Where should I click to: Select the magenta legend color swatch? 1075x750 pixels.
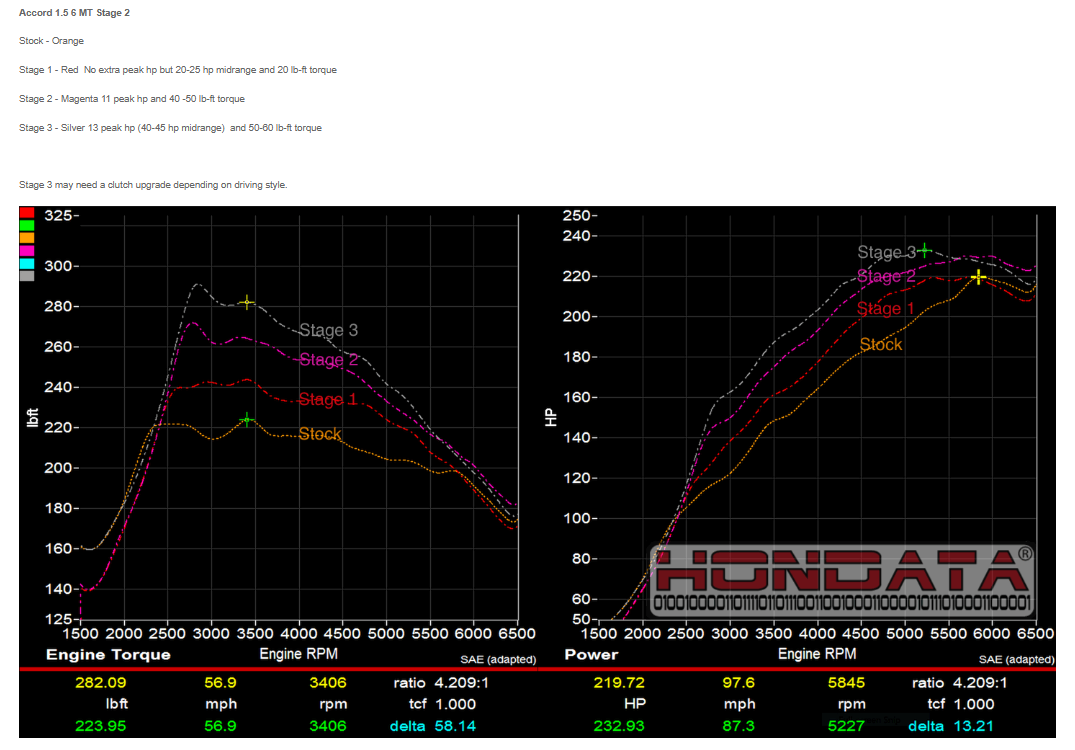click(x=27, y=251)
